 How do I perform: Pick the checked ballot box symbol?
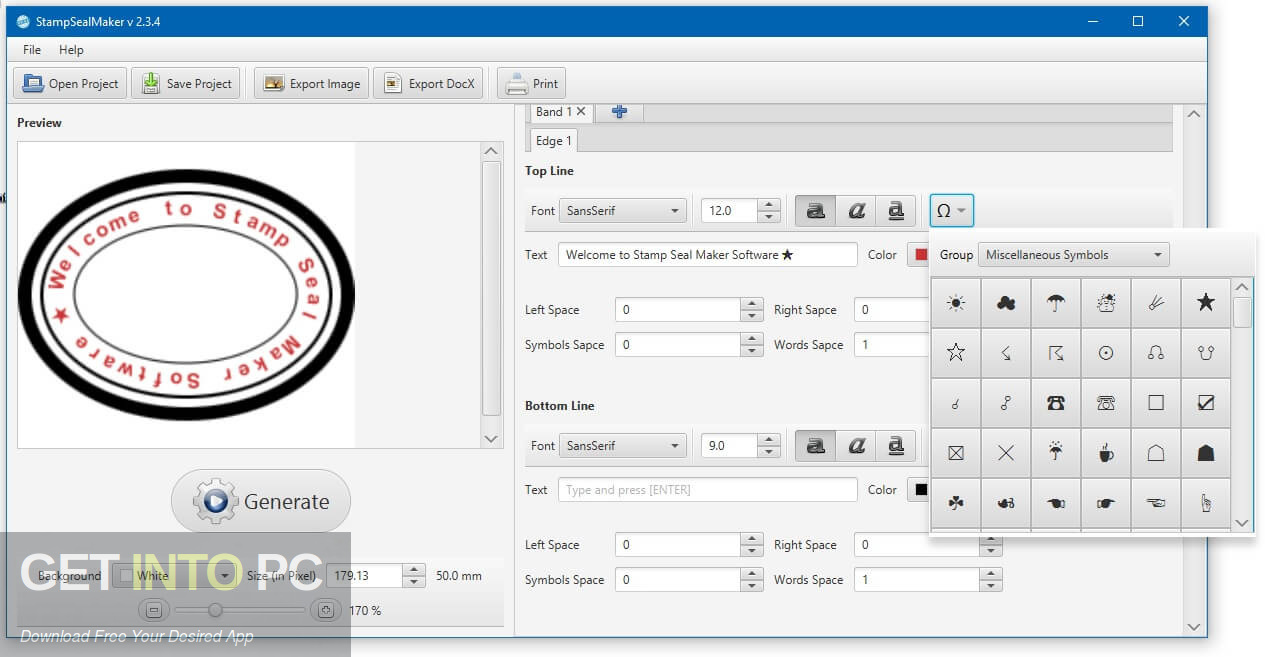point(1205,402)
